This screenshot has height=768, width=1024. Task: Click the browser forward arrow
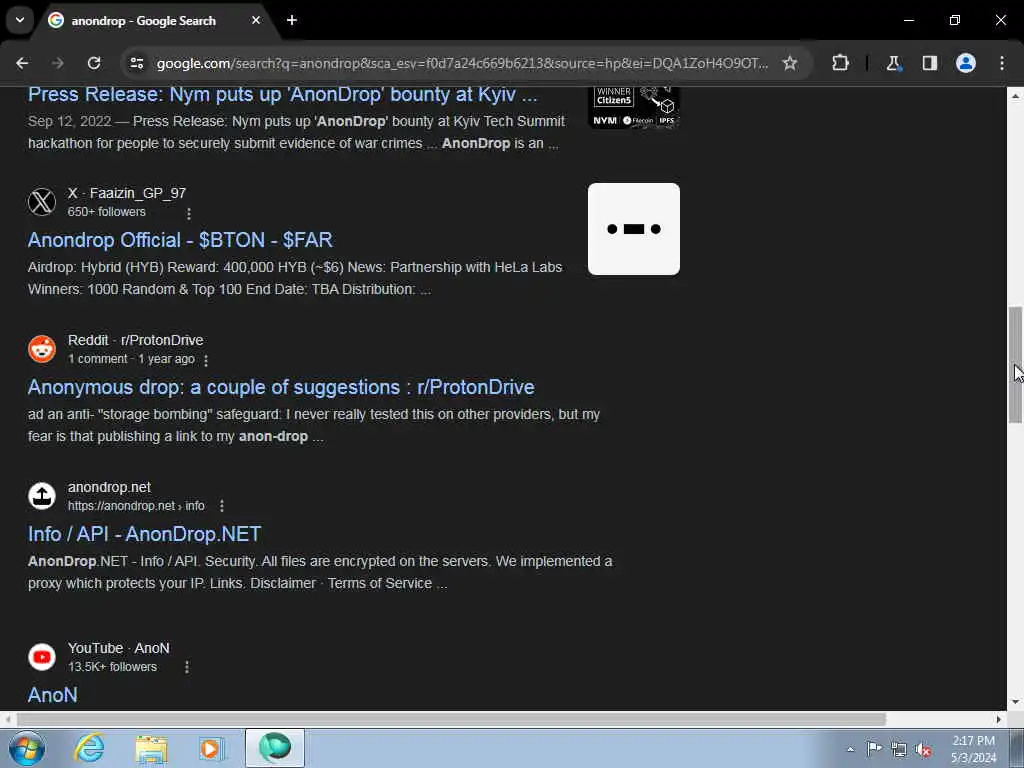(x=58, y=63)
